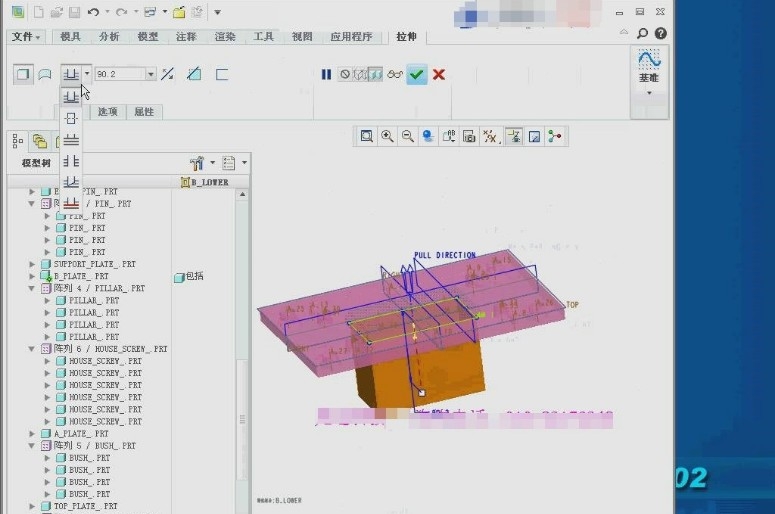Viewport: 775px width, 514px height.
Task: Select the attached preview mode
Action: point(376,75)
